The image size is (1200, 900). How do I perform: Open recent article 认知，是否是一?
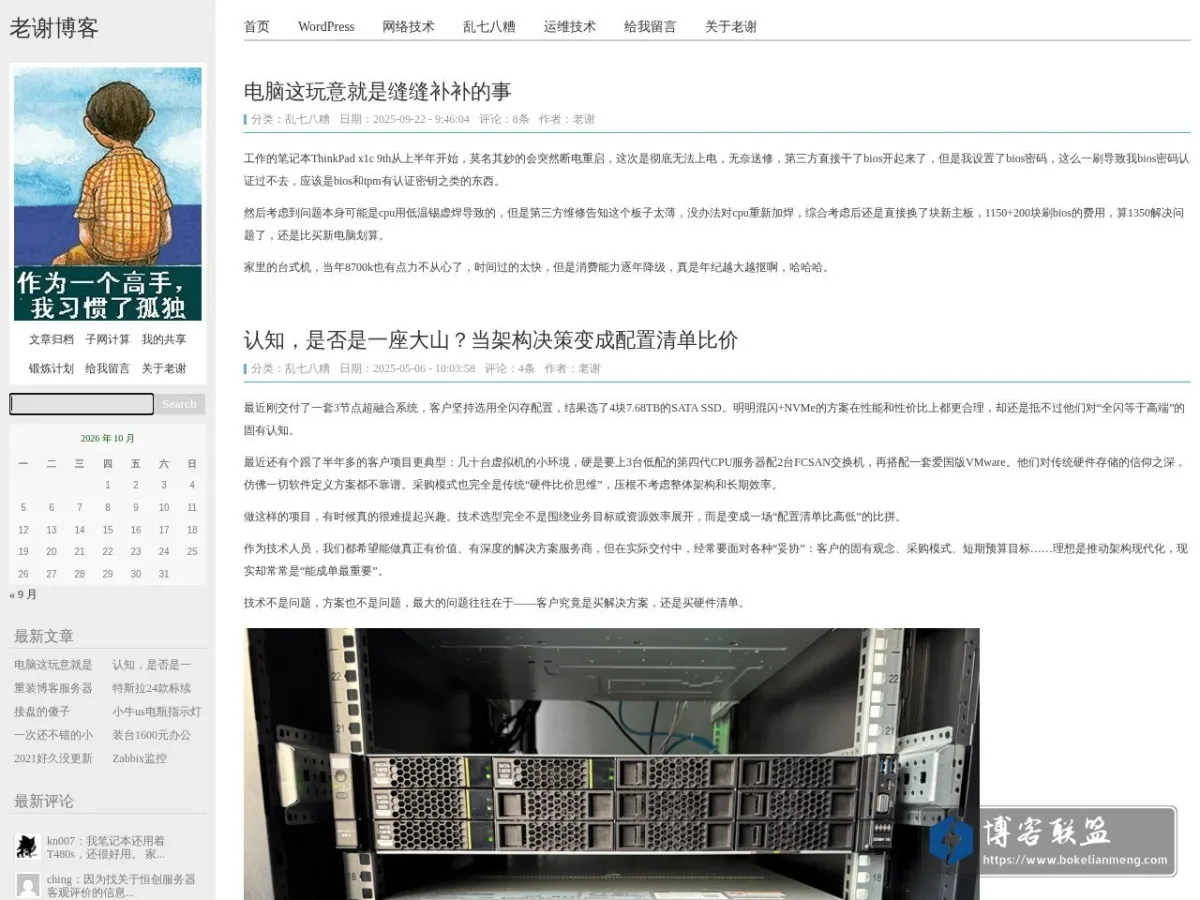[x=151, y=665]
